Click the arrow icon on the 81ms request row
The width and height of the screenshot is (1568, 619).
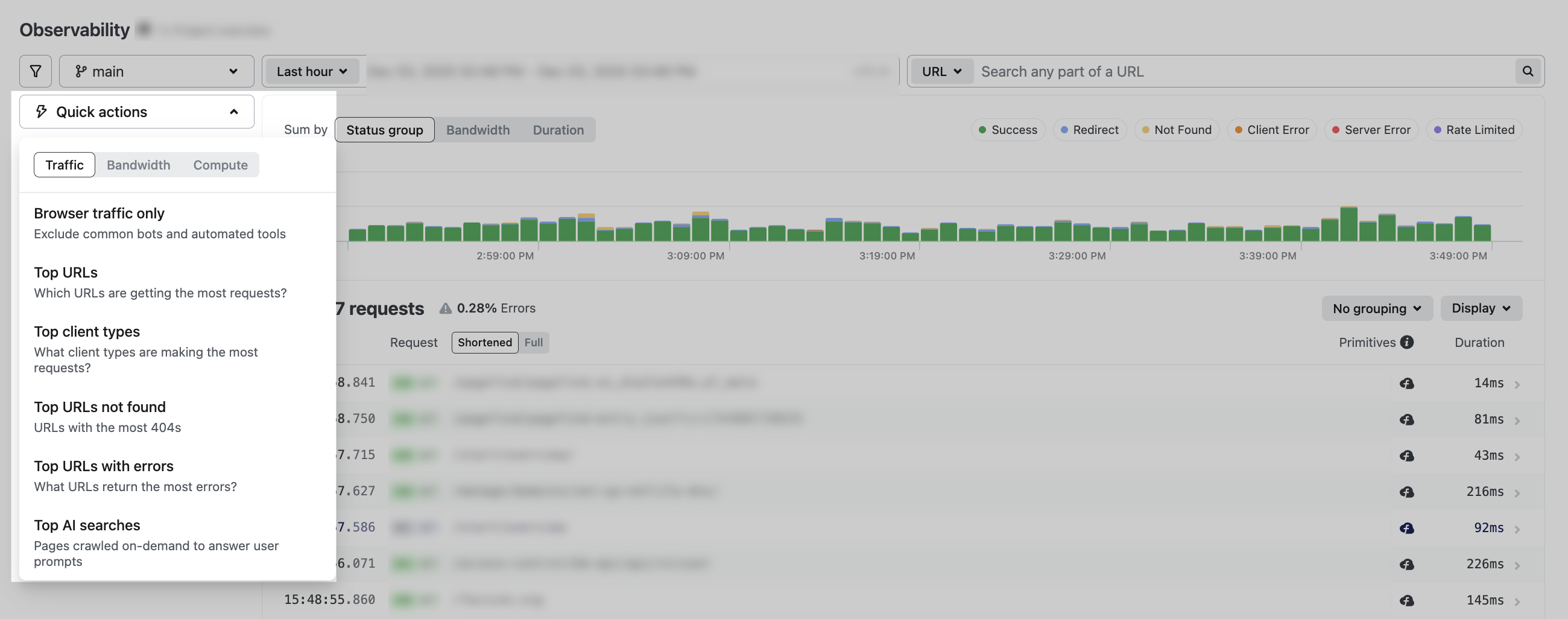(1517, 419)
